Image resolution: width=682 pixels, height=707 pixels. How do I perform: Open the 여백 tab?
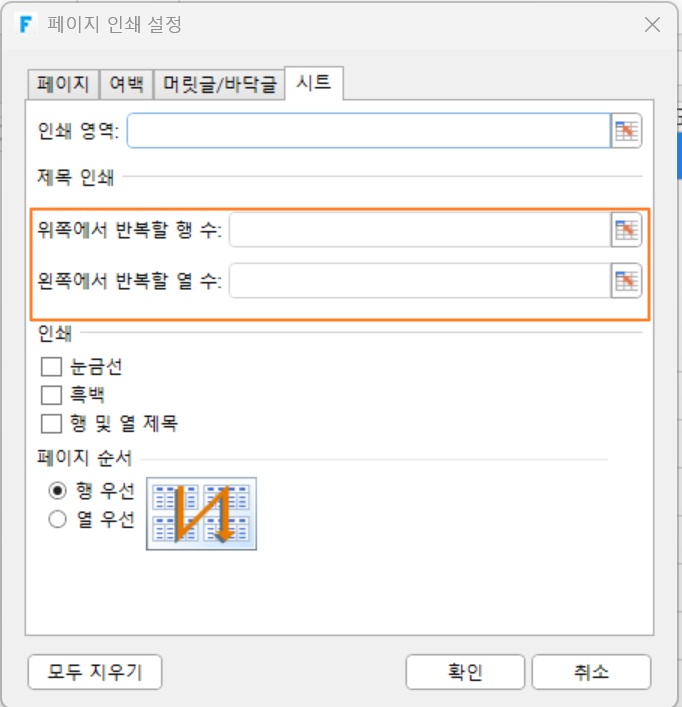point(127,84)
